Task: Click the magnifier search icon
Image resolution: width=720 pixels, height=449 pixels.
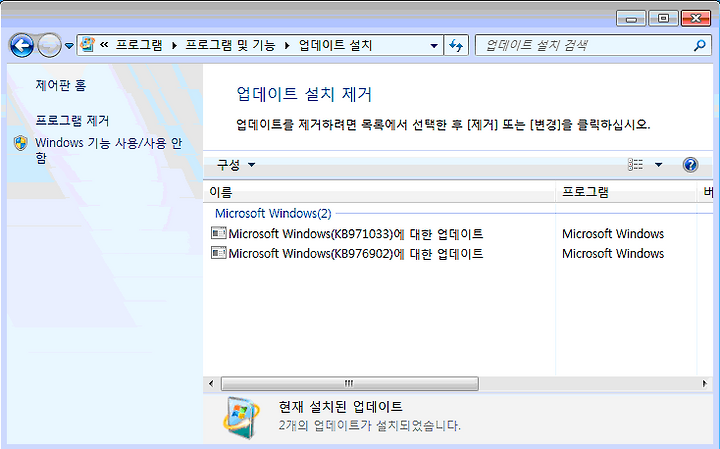Action: pyautogui.click(x=700, y=45)
